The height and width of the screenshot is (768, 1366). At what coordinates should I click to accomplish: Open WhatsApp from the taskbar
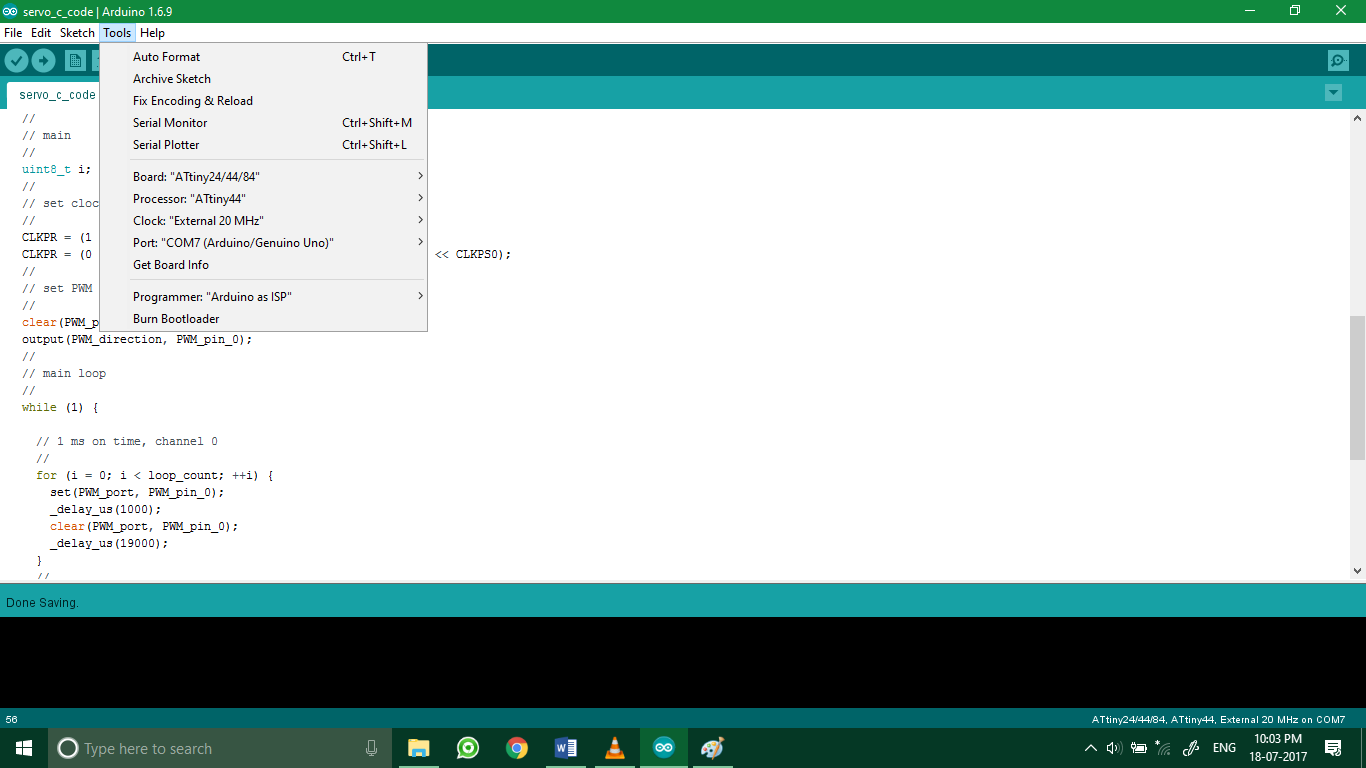pyautogui.click(x=468, y=748)
